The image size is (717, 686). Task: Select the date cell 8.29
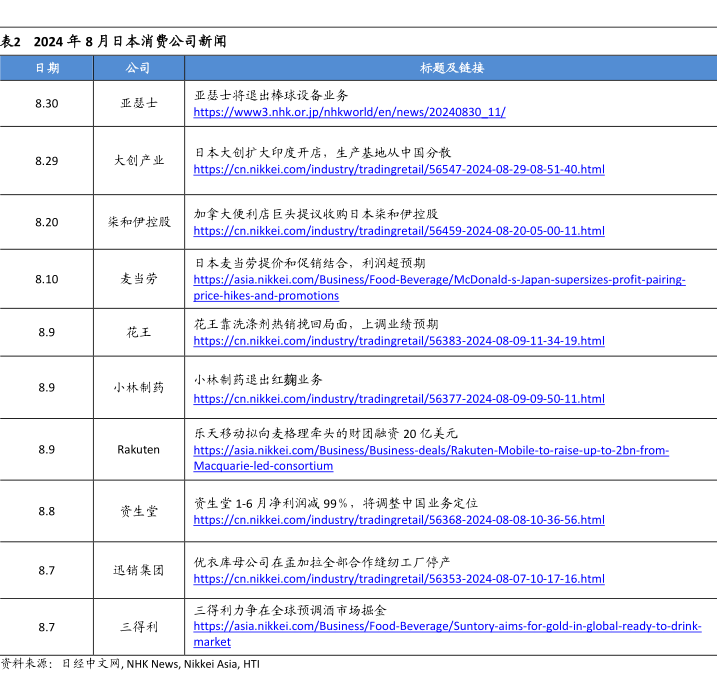click(47, 161)
